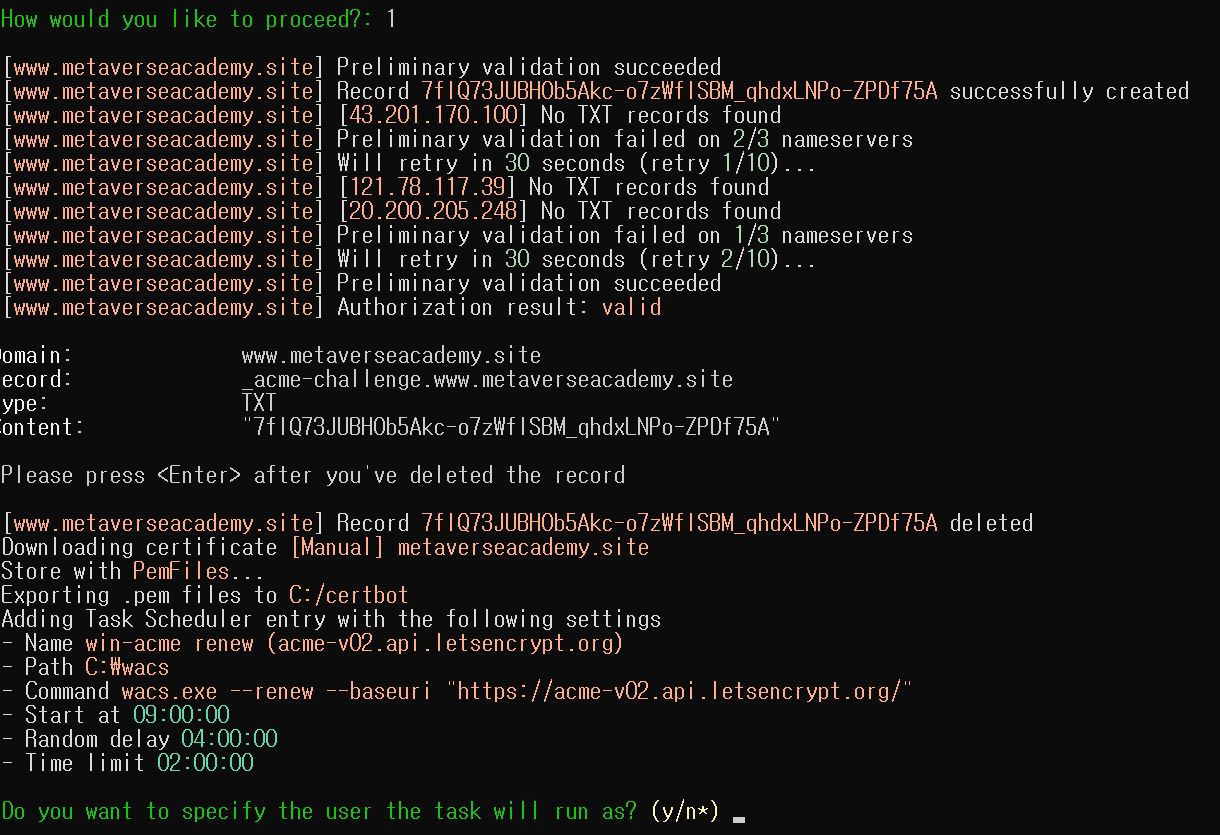This screenshot has width=1220, height=835.
Task: Click the blinking cursor after the y/n prompt
Action: (x=738, y=820)
